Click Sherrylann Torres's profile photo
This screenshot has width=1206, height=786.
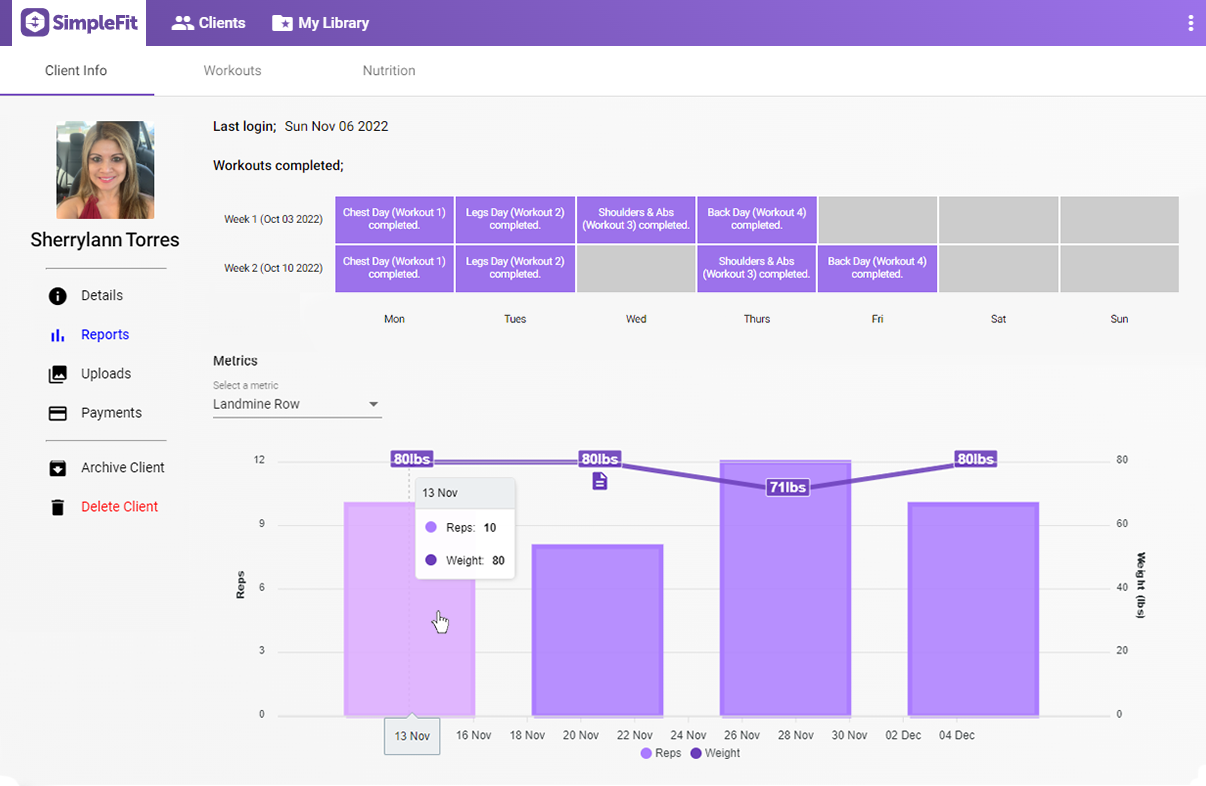click(104, 170)
